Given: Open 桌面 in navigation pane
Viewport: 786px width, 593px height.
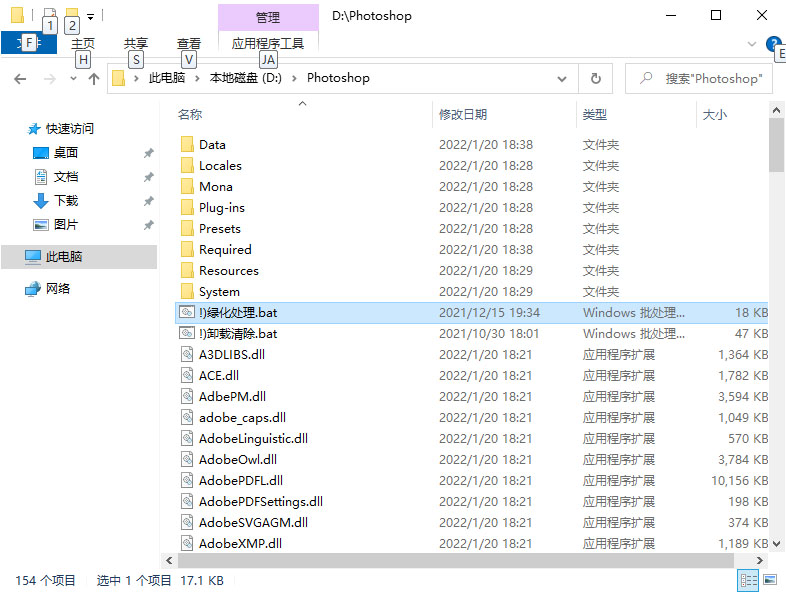Looking at the screenshot, I should click(66, 153).
